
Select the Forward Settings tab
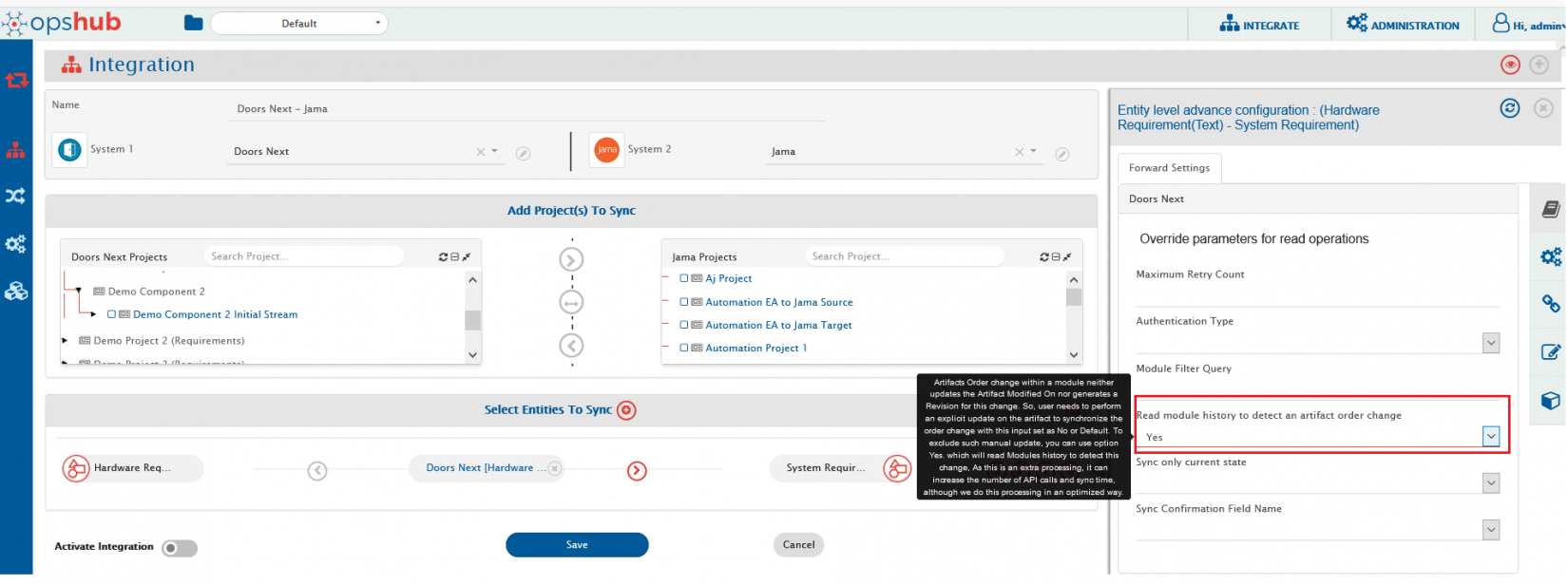(x=1169, y=168)
